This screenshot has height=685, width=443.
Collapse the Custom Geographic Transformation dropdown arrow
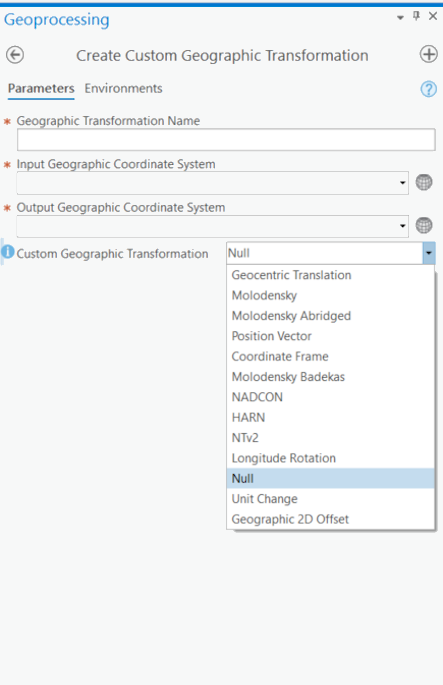pyautogui.click(x=429, y=253)
